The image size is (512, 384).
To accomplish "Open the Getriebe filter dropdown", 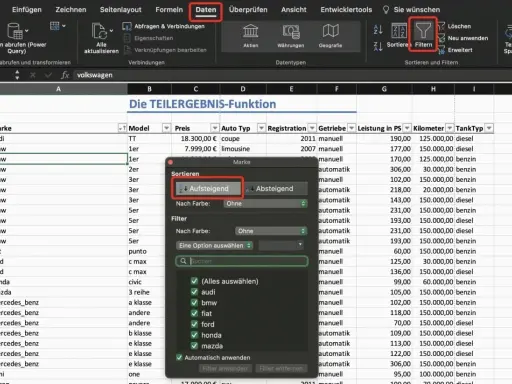I will (x=351, y=128).
